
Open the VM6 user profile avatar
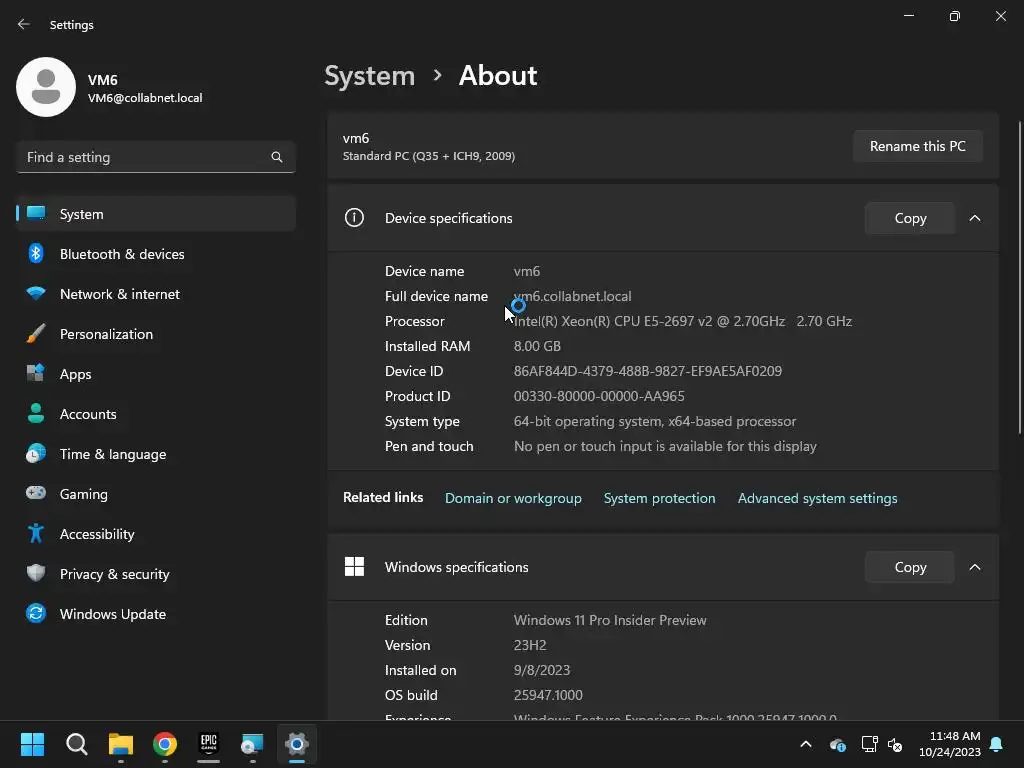46,87
